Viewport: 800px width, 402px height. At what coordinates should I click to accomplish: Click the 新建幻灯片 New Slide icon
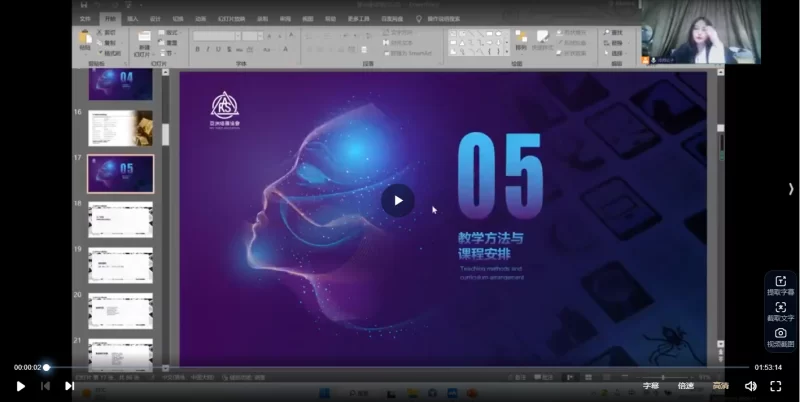click(x=144, y=37)
